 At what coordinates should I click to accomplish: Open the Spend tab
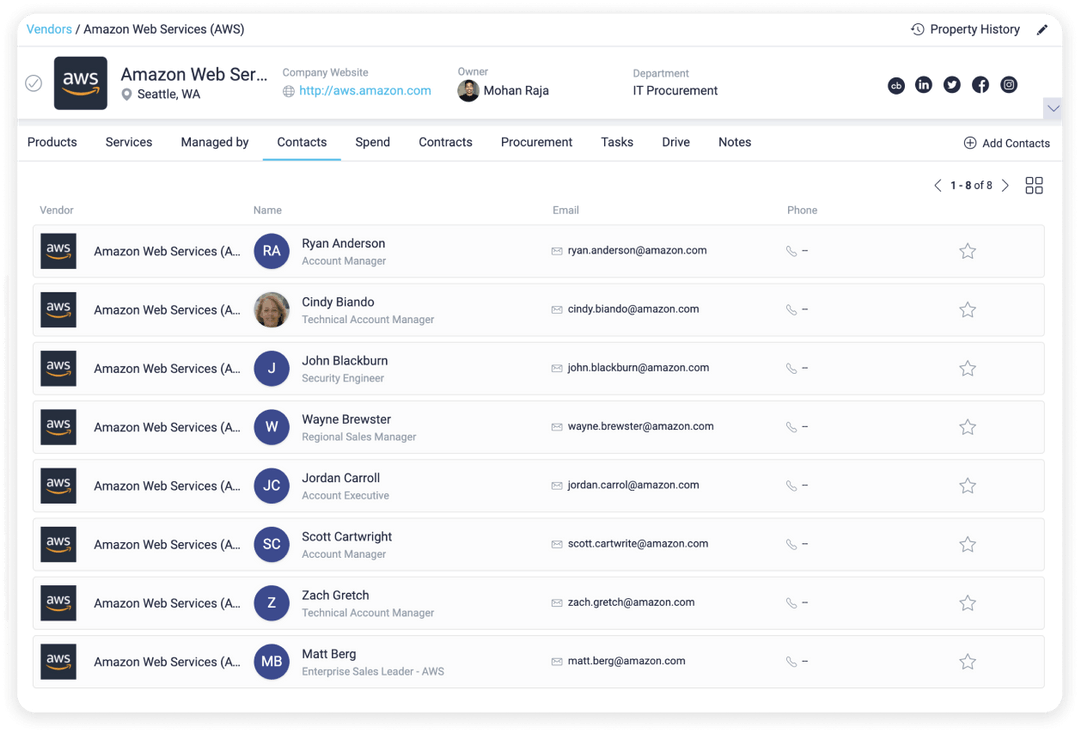(x=373, y=143)
